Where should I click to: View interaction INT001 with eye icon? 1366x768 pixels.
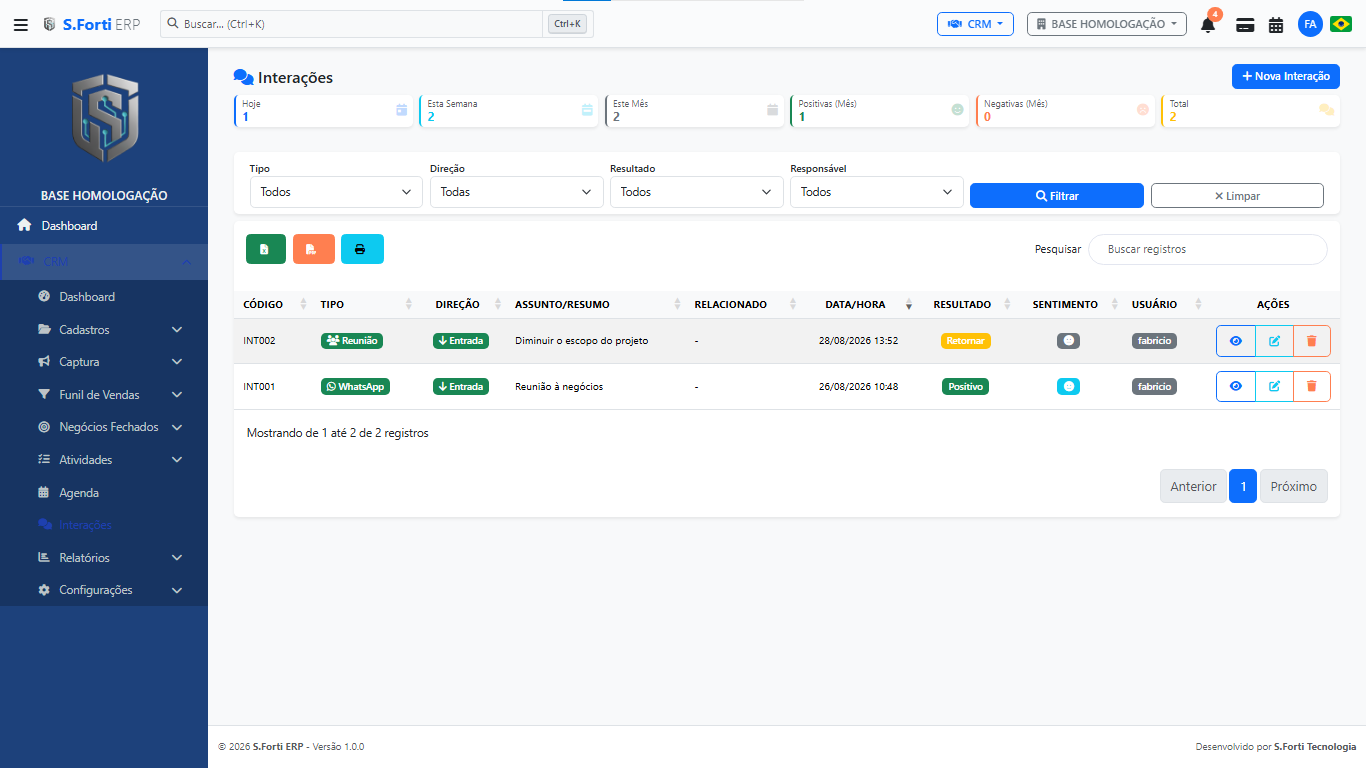[x=1236, y=386]
